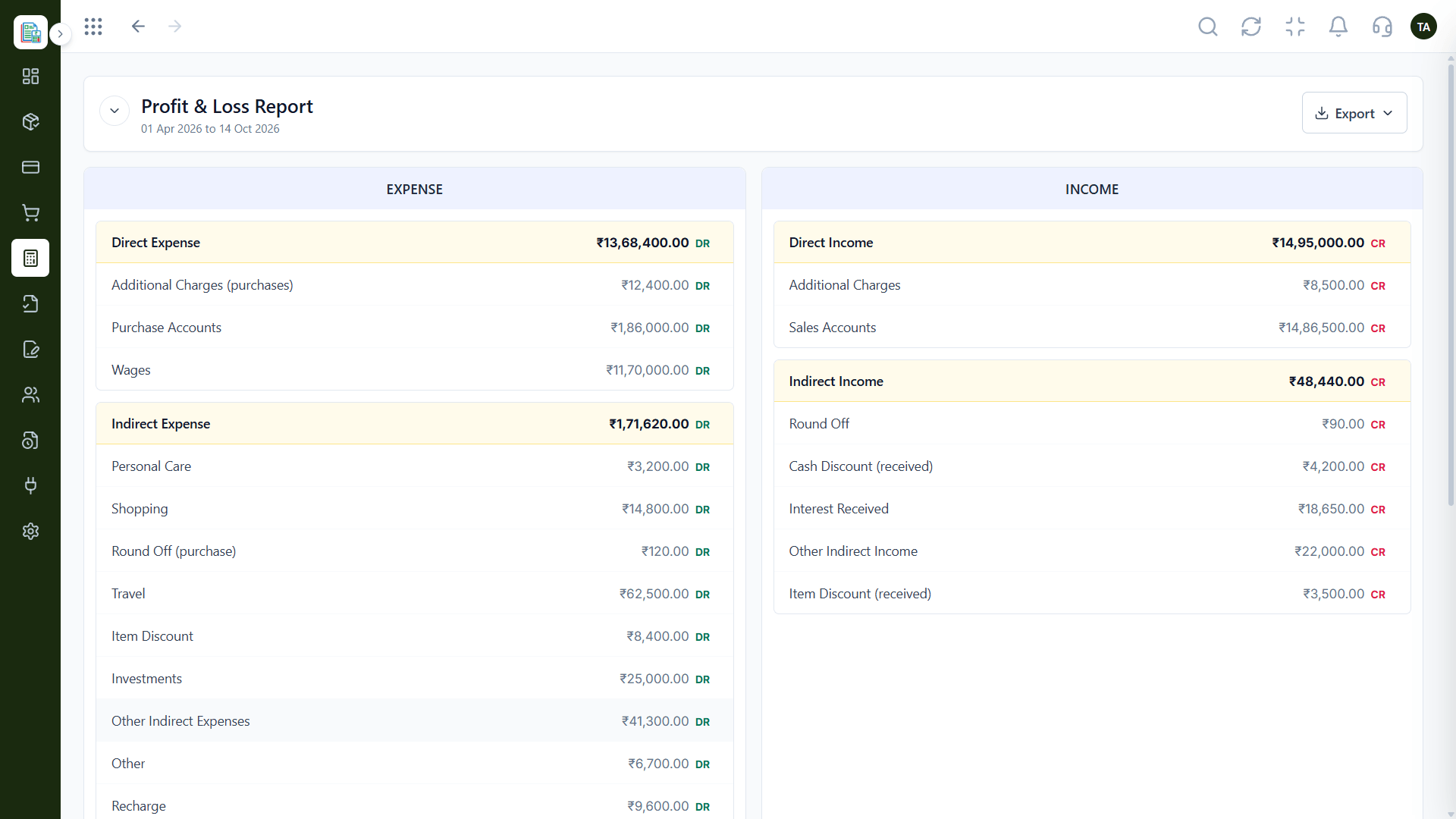The image size is (1456, 819).
Task: Go back with the left arrow
Action: [x=138, y=27]
